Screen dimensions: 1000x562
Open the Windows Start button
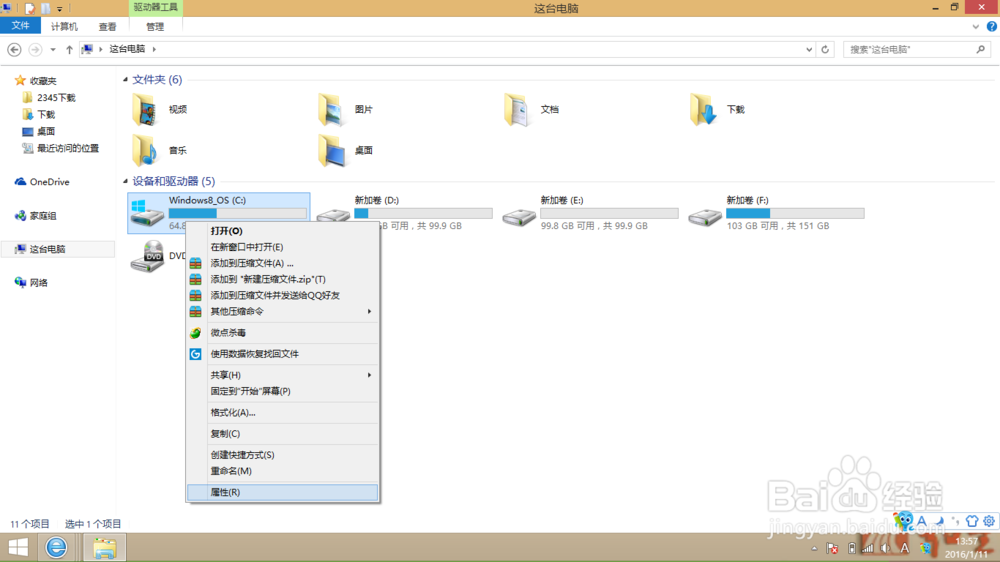[18, 547]
